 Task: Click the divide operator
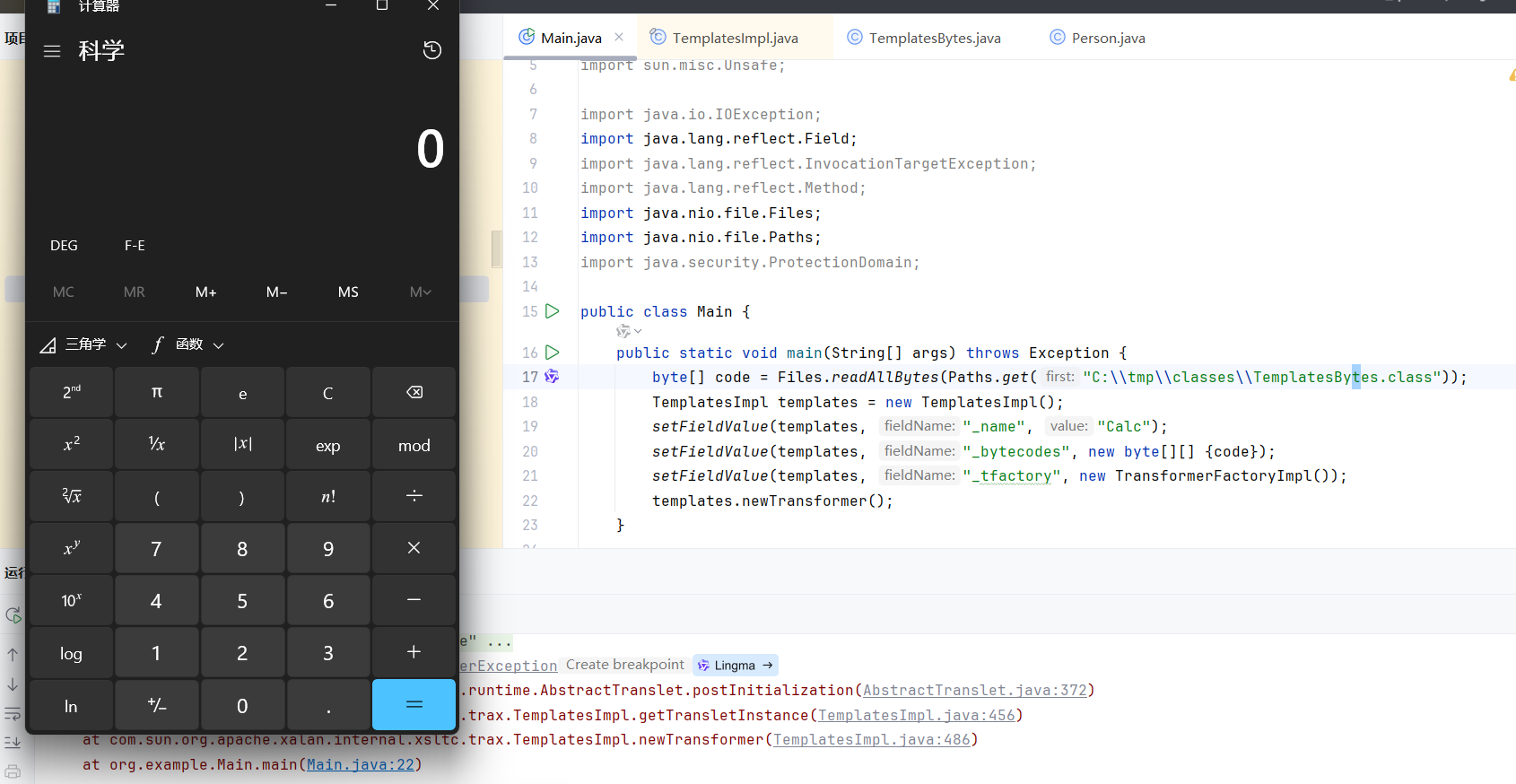coord(414,496)
